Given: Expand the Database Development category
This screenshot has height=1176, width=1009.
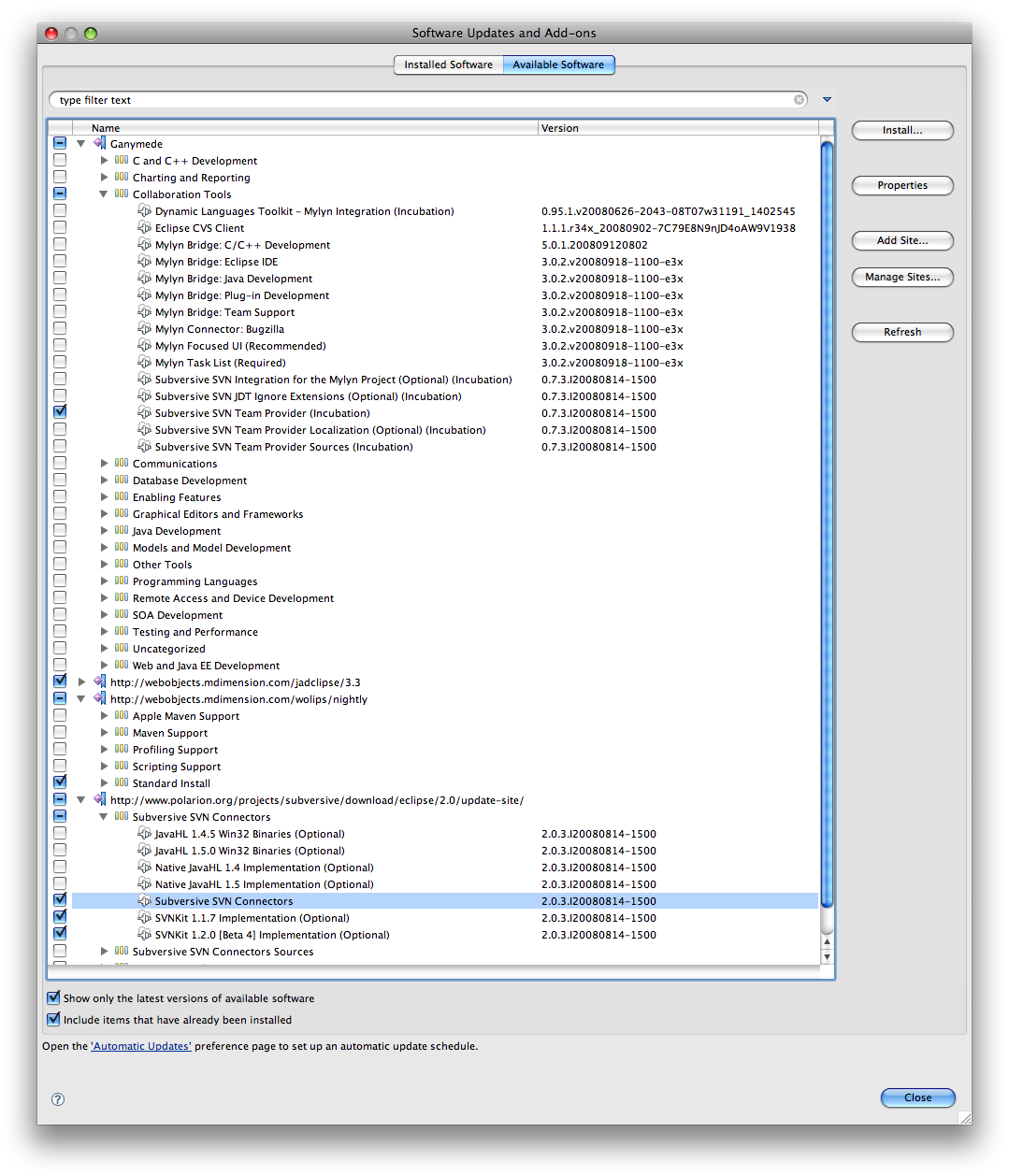Looking at the screenshot, I should tap(104, 480).
